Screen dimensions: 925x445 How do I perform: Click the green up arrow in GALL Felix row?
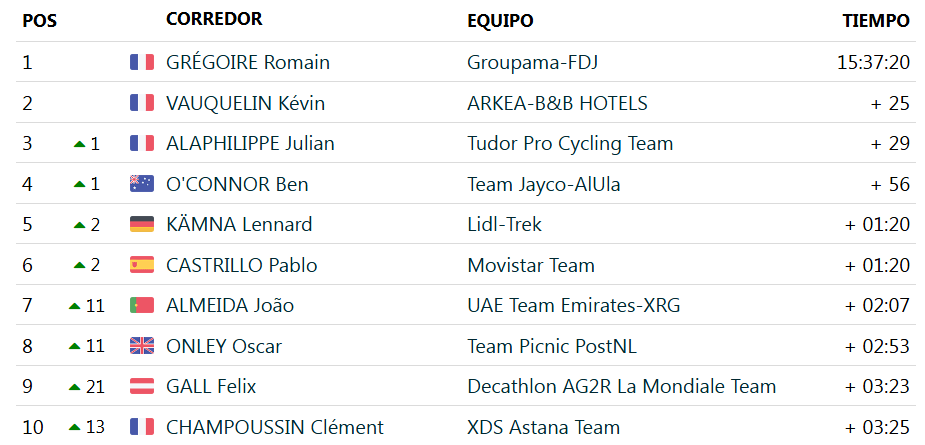tap(74, 387)
